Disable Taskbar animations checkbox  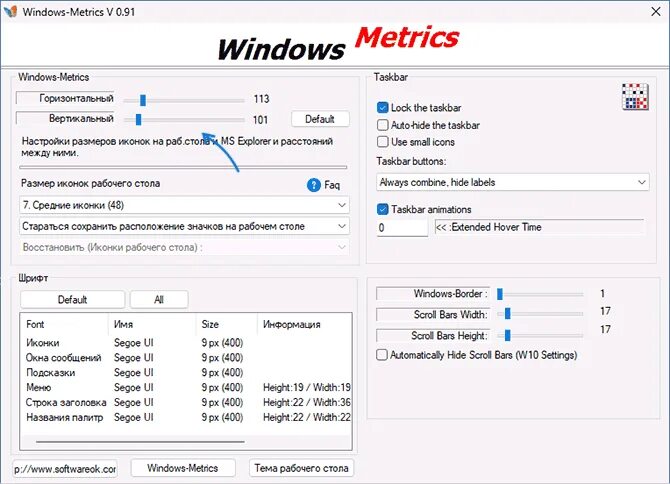(x=382, y=209)
